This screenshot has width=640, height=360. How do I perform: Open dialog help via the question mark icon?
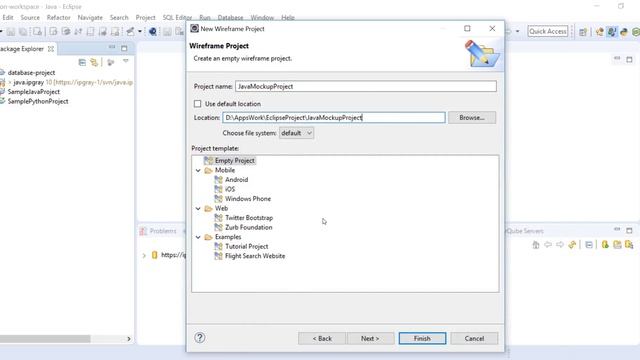click(200, 338)
